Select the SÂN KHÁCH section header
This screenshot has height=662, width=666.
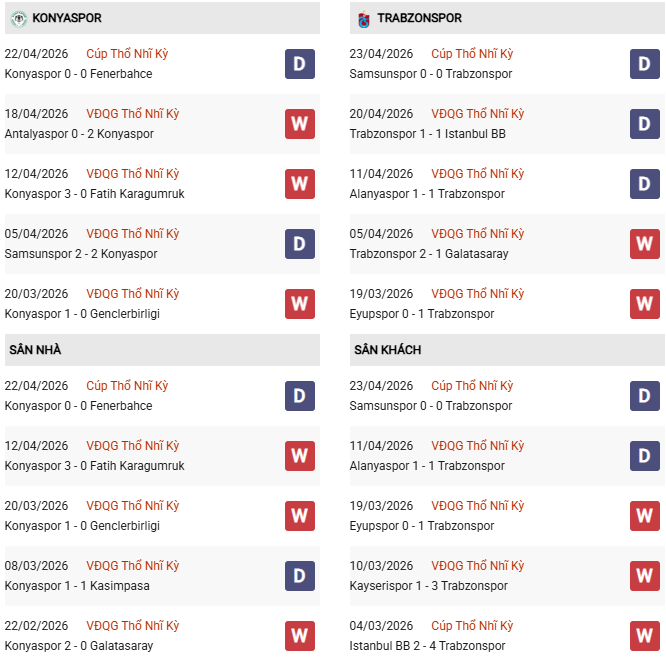(387, 350)
